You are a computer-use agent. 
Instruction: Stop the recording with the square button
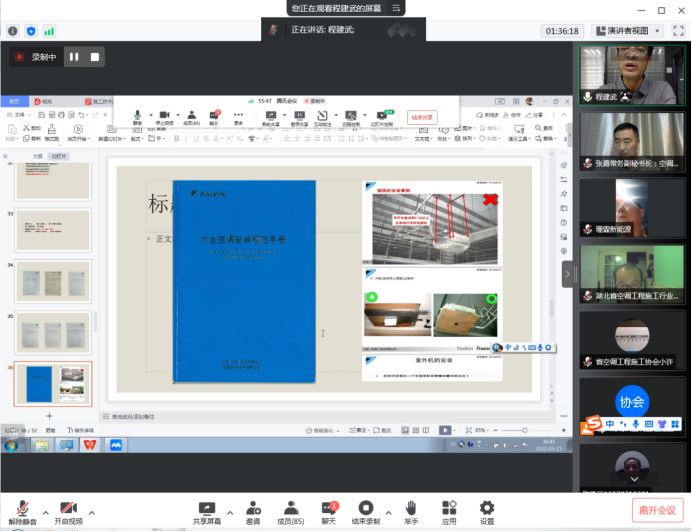click(x=94, y=57)
